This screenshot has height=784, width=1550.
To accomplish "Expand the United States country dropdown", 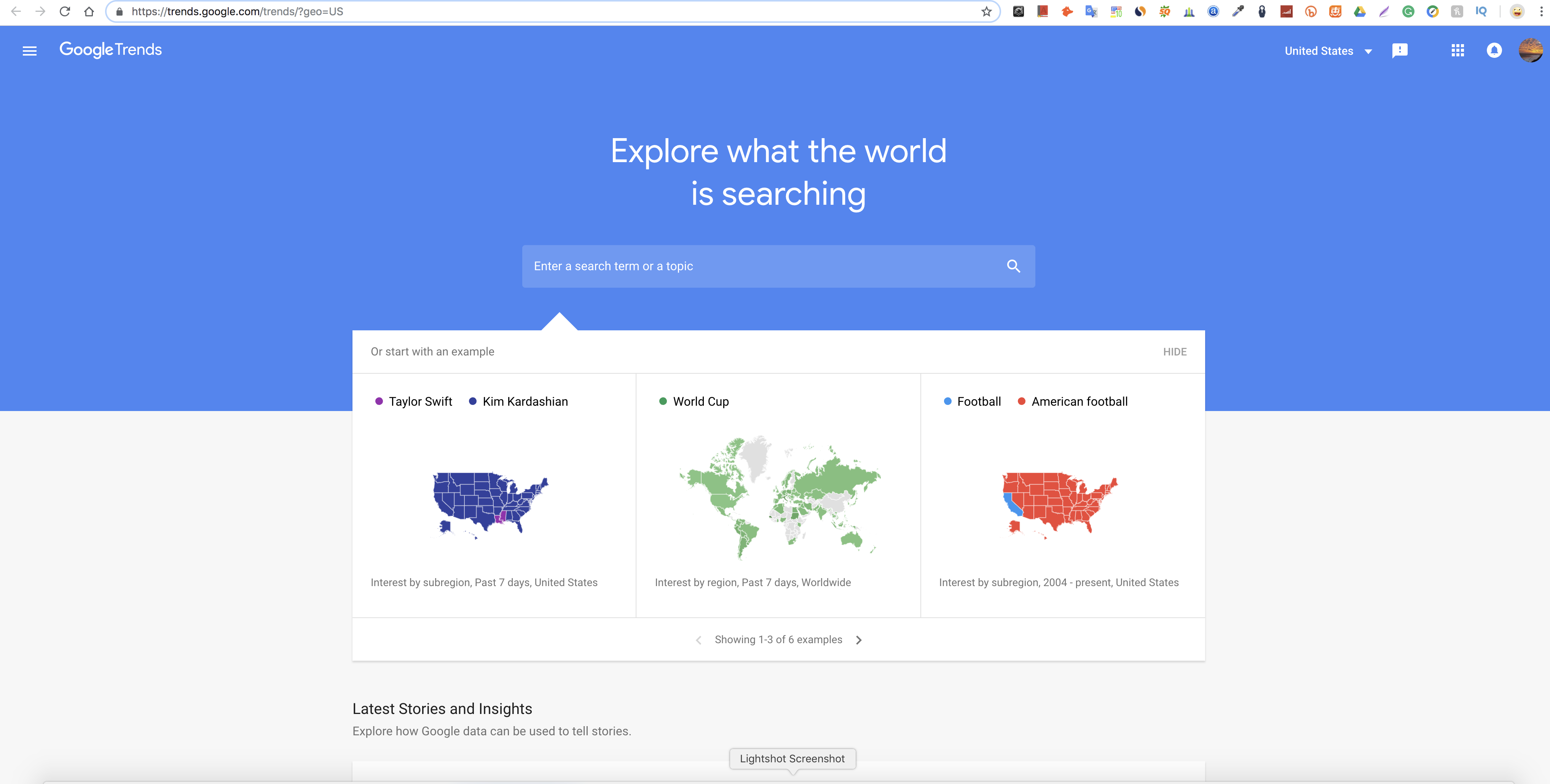I will coord(1328,51).
